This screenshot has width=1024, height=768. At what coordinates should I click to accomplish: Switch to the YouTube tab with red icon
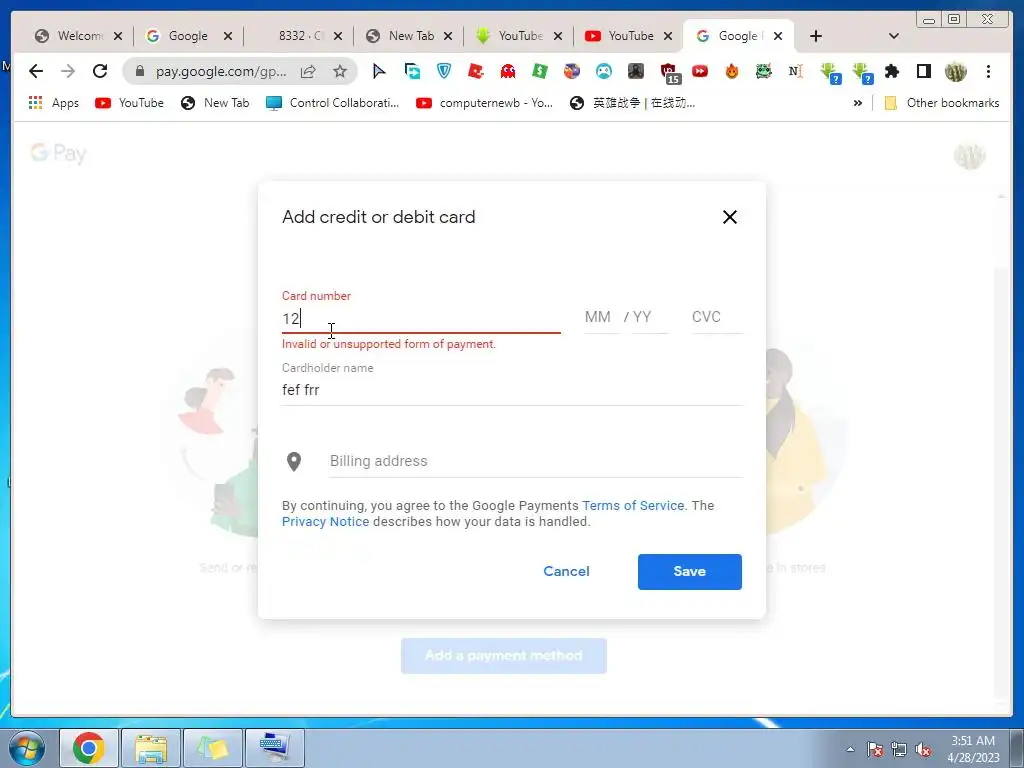(x=620, y=36)
